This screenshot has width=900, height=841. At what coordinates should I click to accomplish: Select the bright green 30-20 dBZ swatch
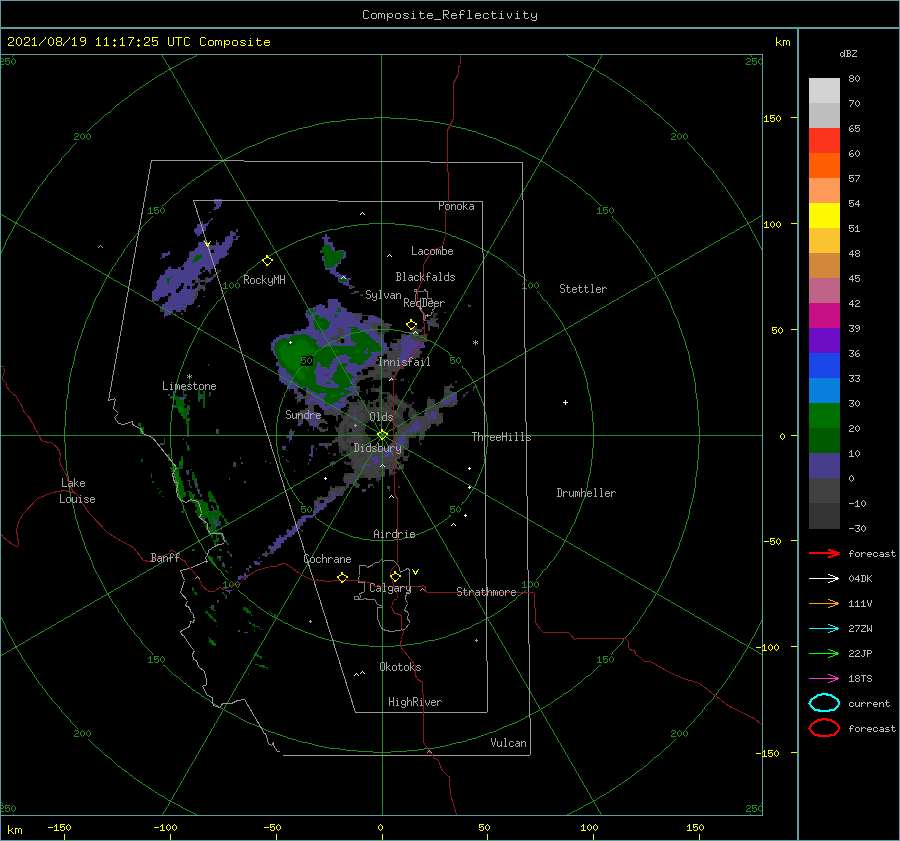824,415
